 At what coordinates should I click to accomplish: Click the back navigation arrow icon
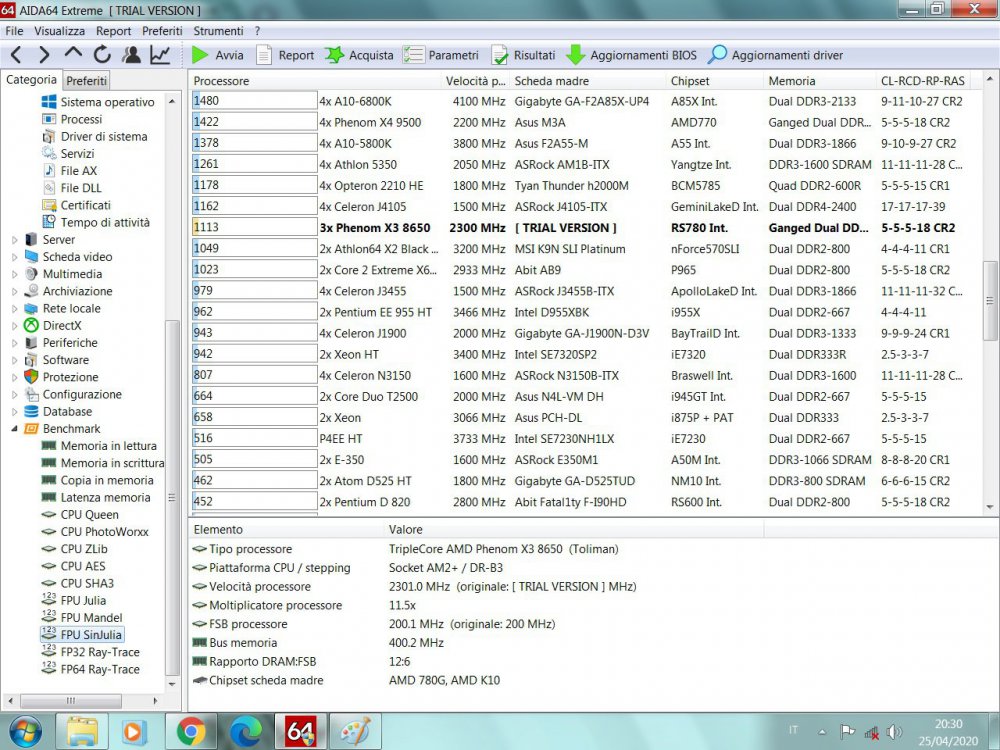click(x=17, y=55)
